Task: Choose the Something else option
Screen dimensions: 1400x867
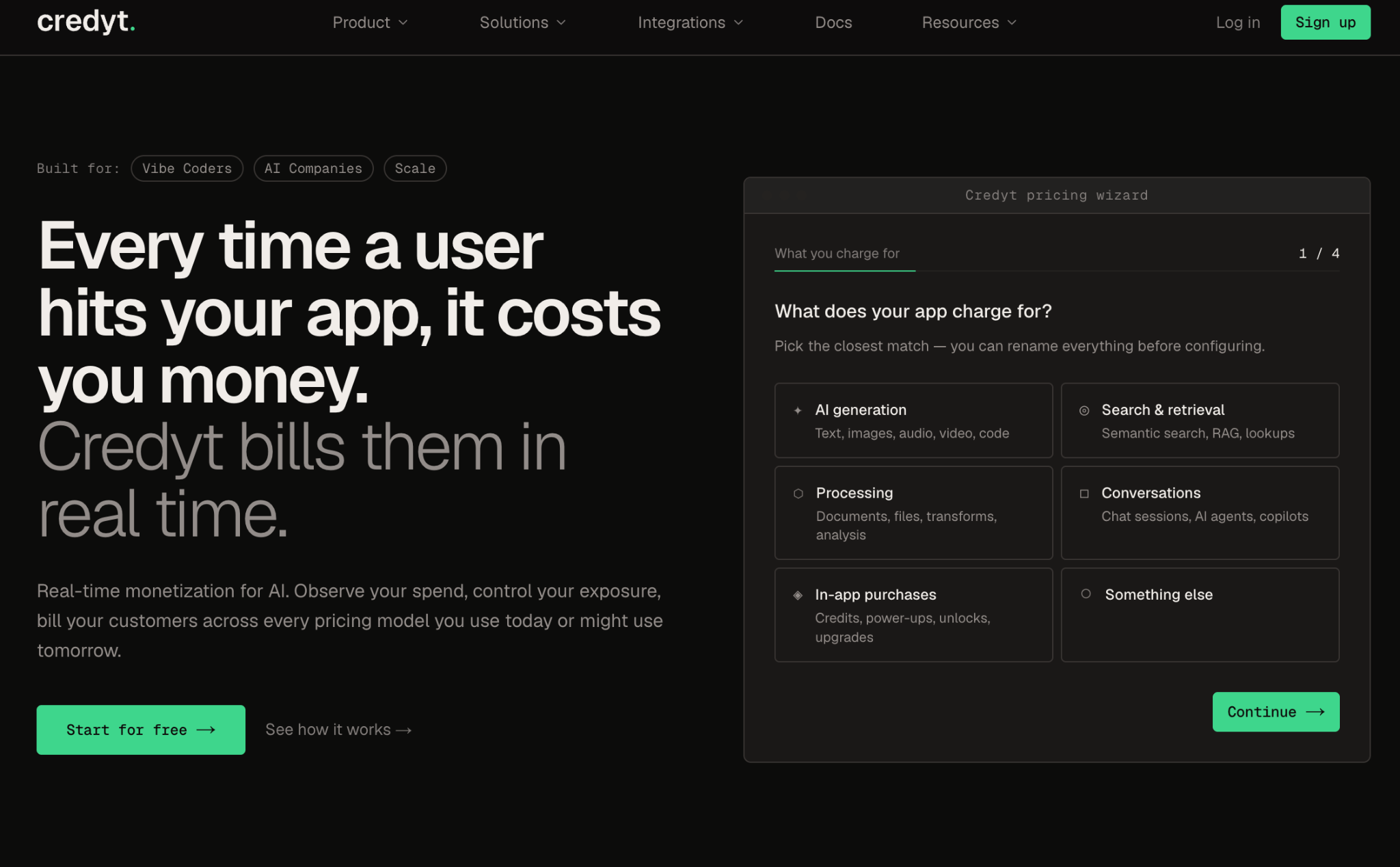Action: tap(1200, 615)
